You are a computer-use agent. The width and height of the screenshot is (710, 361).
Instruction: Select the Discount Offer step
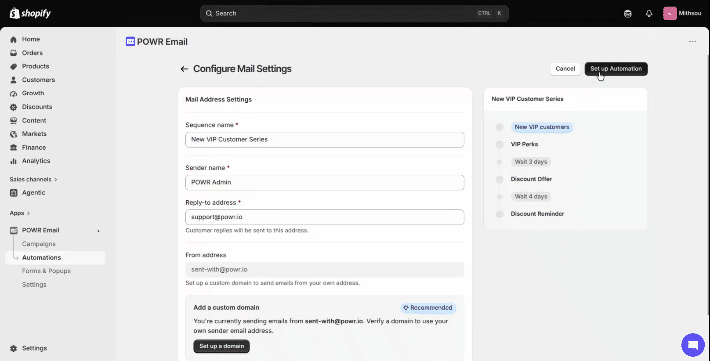coord(531,179)
